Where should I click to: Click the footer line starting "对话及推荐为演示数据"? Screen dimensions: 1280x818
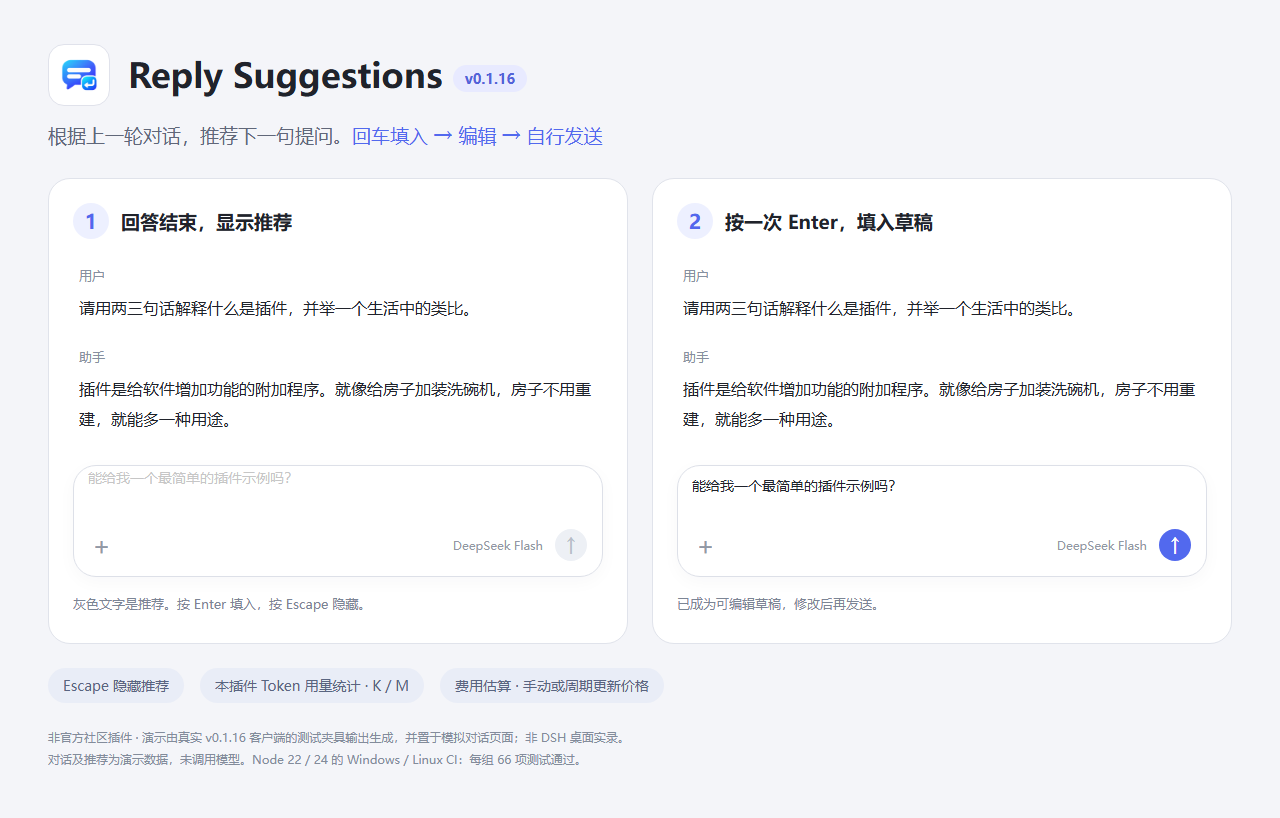coord(316,760)
